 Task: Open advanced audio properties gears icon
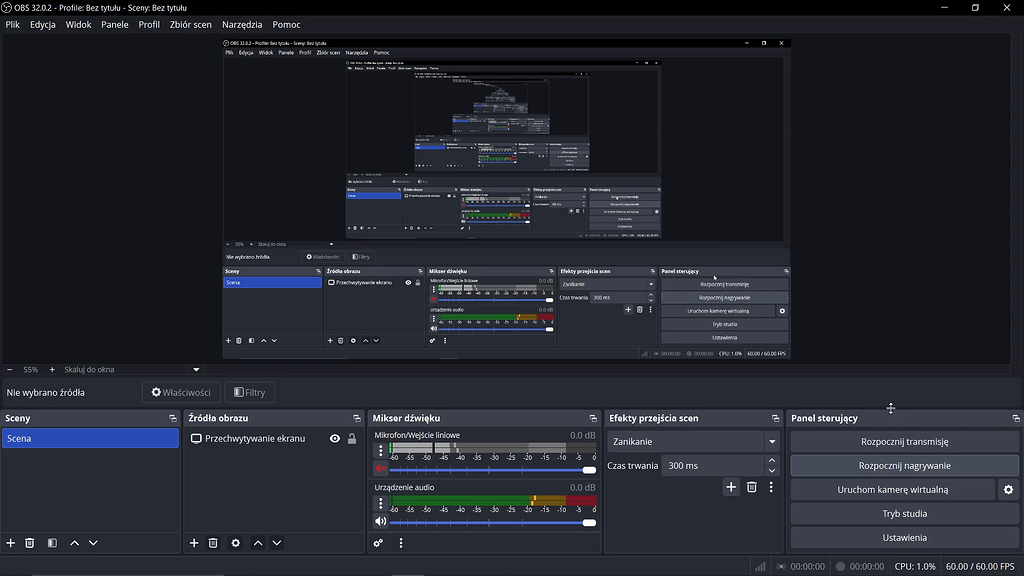click(x=378, y=543)
